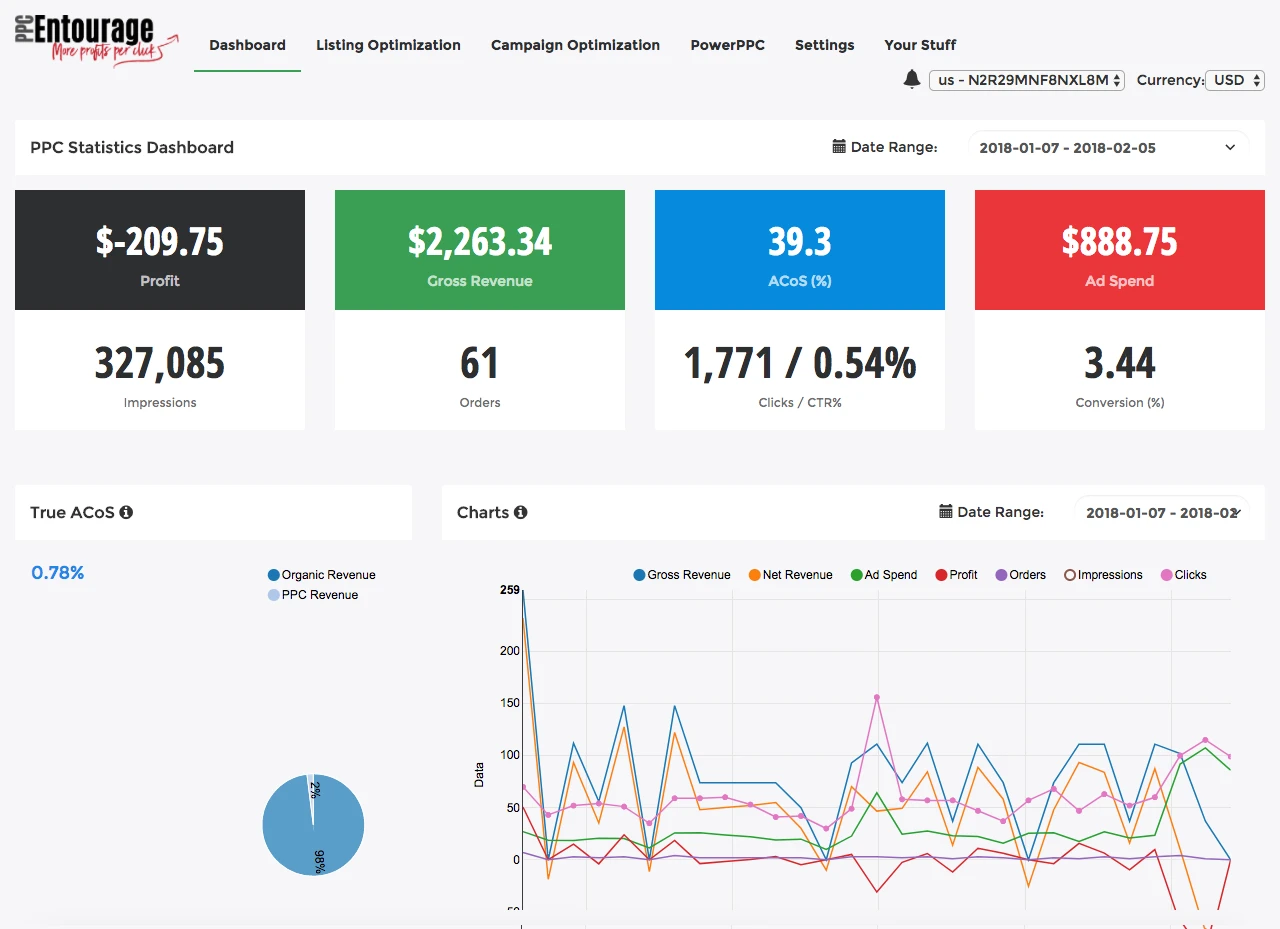Click the Charts info icon
1280x929 pixels.
520,512
